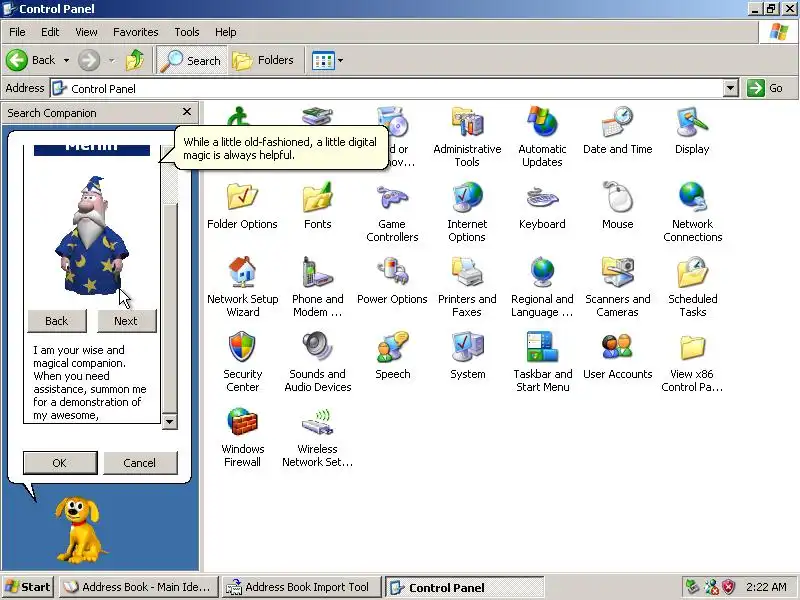
Task: Toggle the Search pane button
Action: click(x=191, y=60)
